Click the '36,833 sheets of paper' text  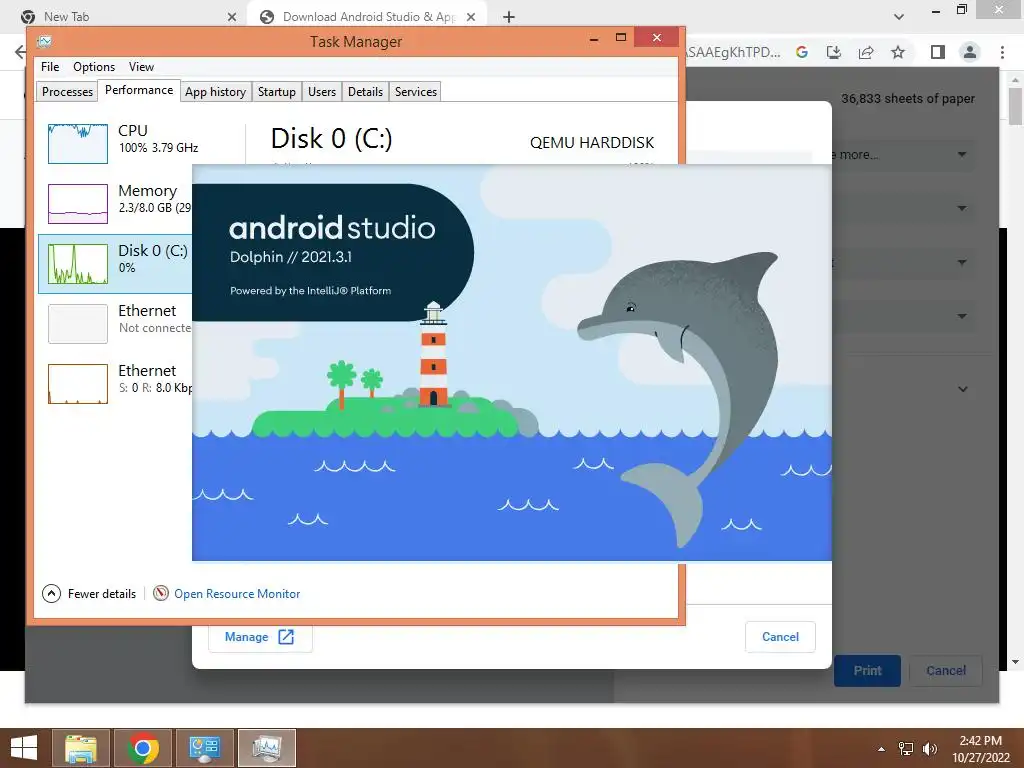(908, 99)
